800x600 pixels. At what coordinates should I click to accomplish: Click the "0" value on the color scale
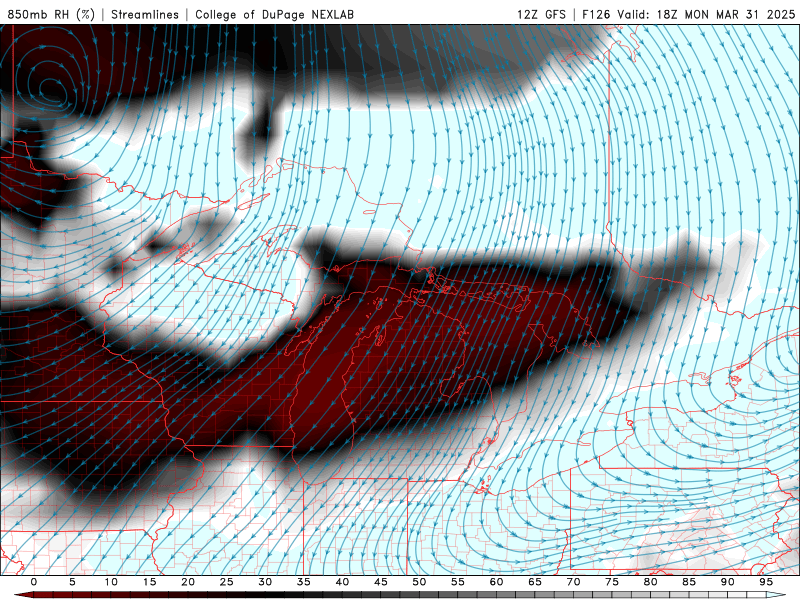coord(34,582)
